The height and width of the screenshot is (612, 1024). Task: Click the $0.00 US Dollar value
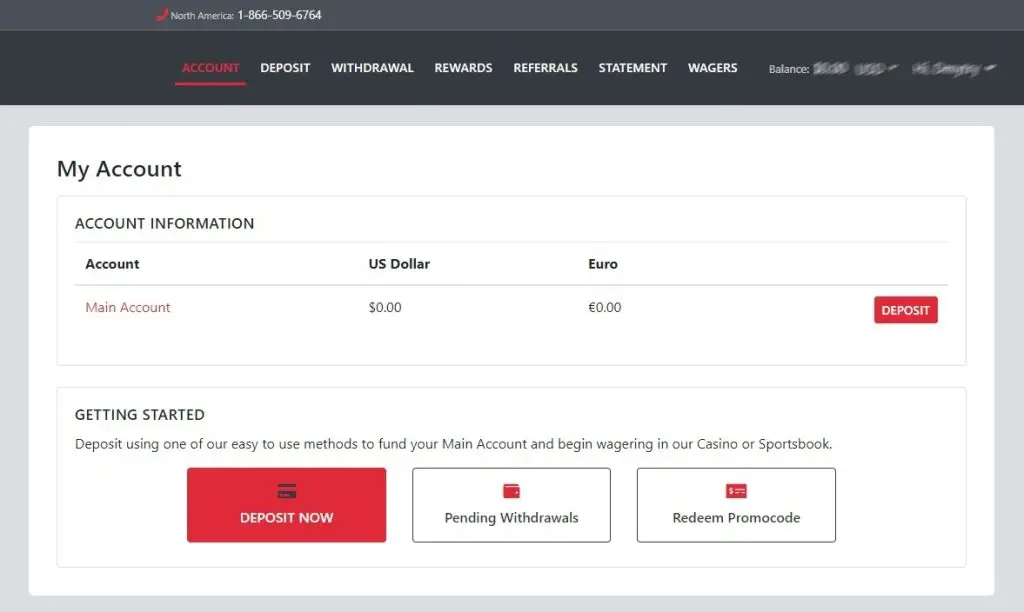[385, 307]
